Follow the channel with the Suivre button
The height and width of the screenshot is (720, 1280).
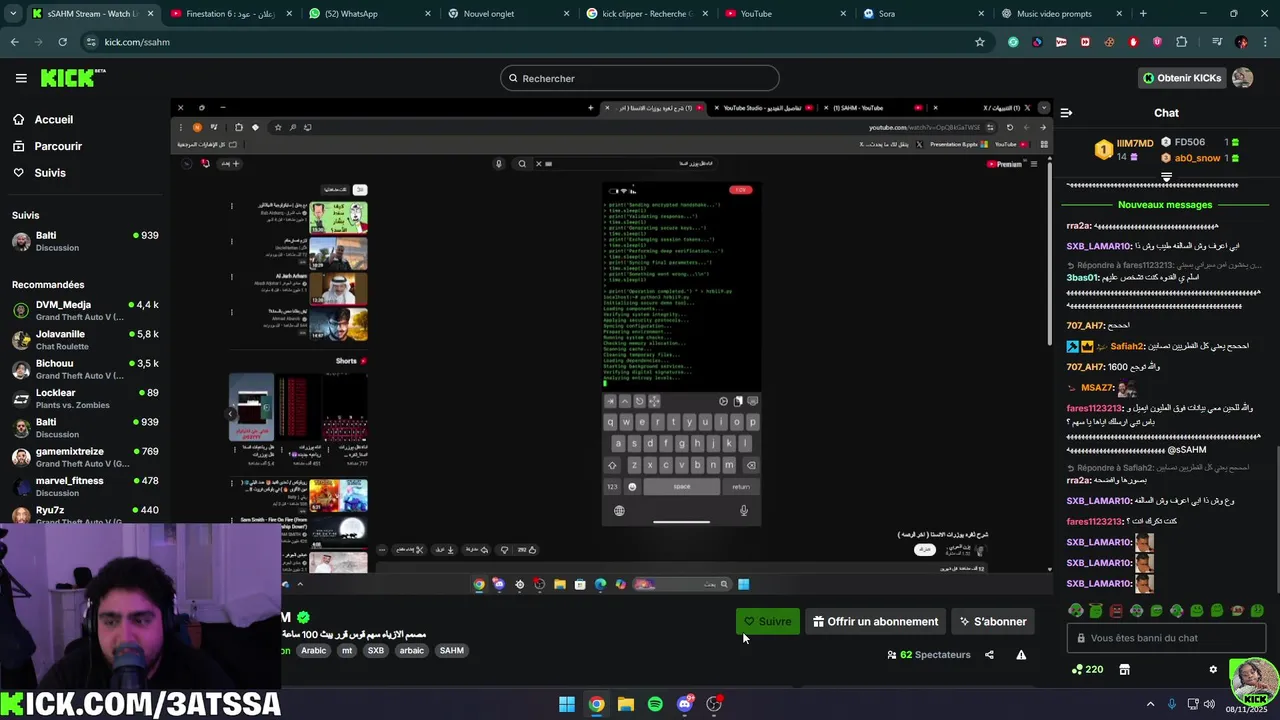coord(767,621)
